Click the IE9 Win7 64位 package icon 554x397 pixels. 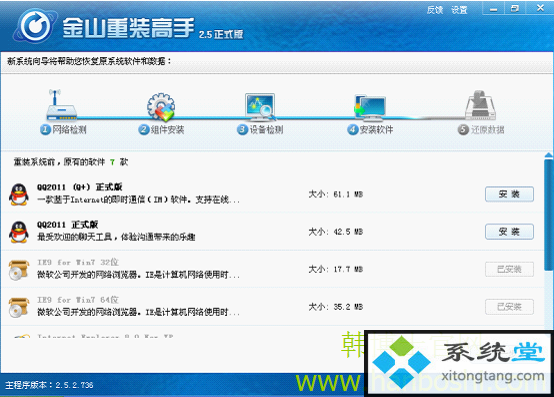point(19,307)
